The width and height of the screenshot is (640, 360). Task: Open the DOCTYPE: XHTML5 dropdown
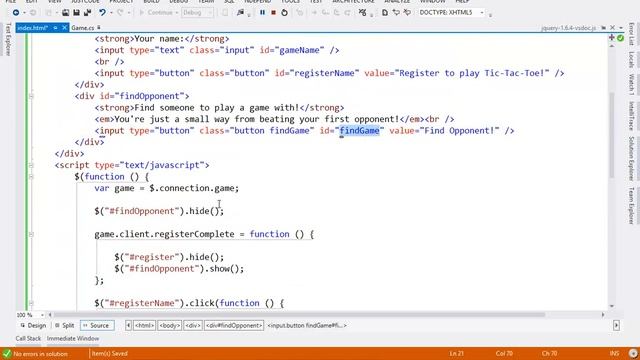(451, 13)
